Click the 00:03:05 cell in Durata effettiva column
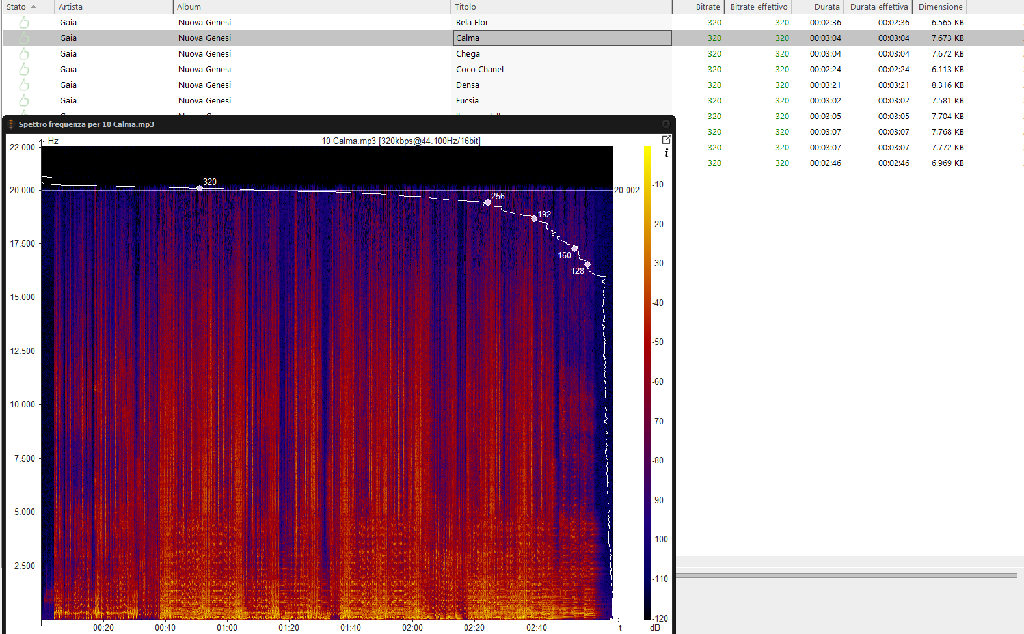Viewport: 1024px width, 634px height. (893, 116)
